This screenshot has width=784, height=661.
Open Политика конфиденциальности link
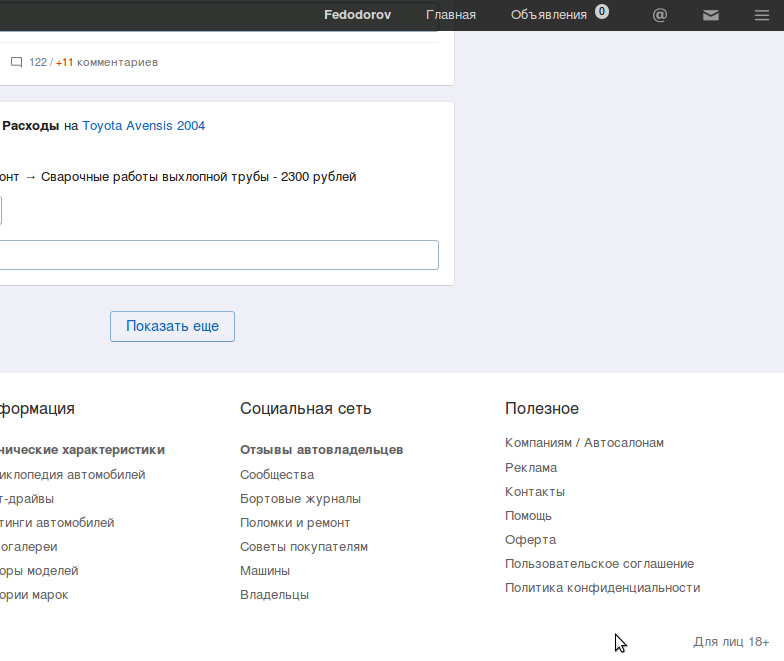(x=602, y=588)
